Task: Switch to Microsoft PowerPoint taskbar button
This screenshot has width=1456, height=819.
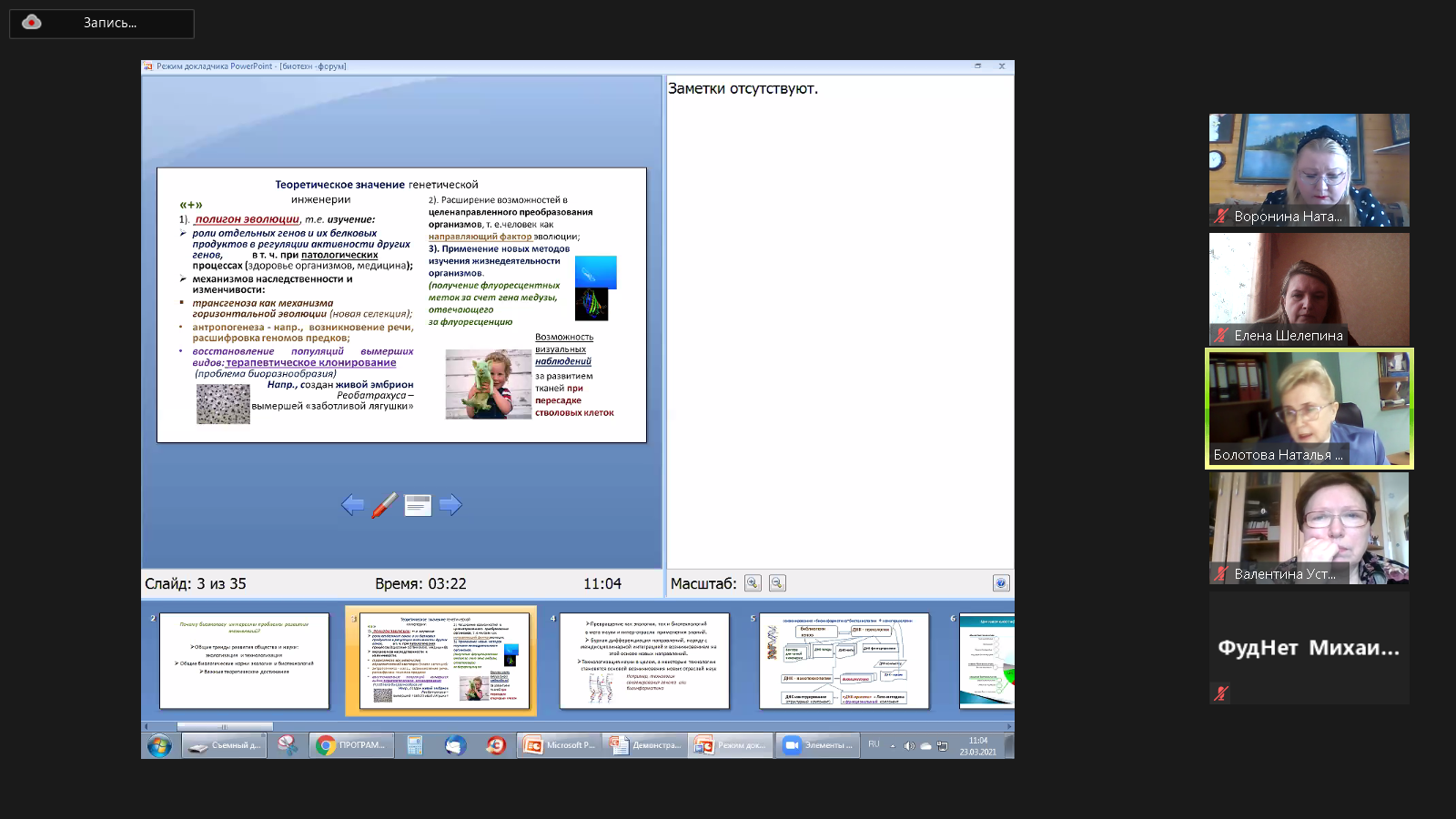Action: pyautogui.click(x=560, y=745)
